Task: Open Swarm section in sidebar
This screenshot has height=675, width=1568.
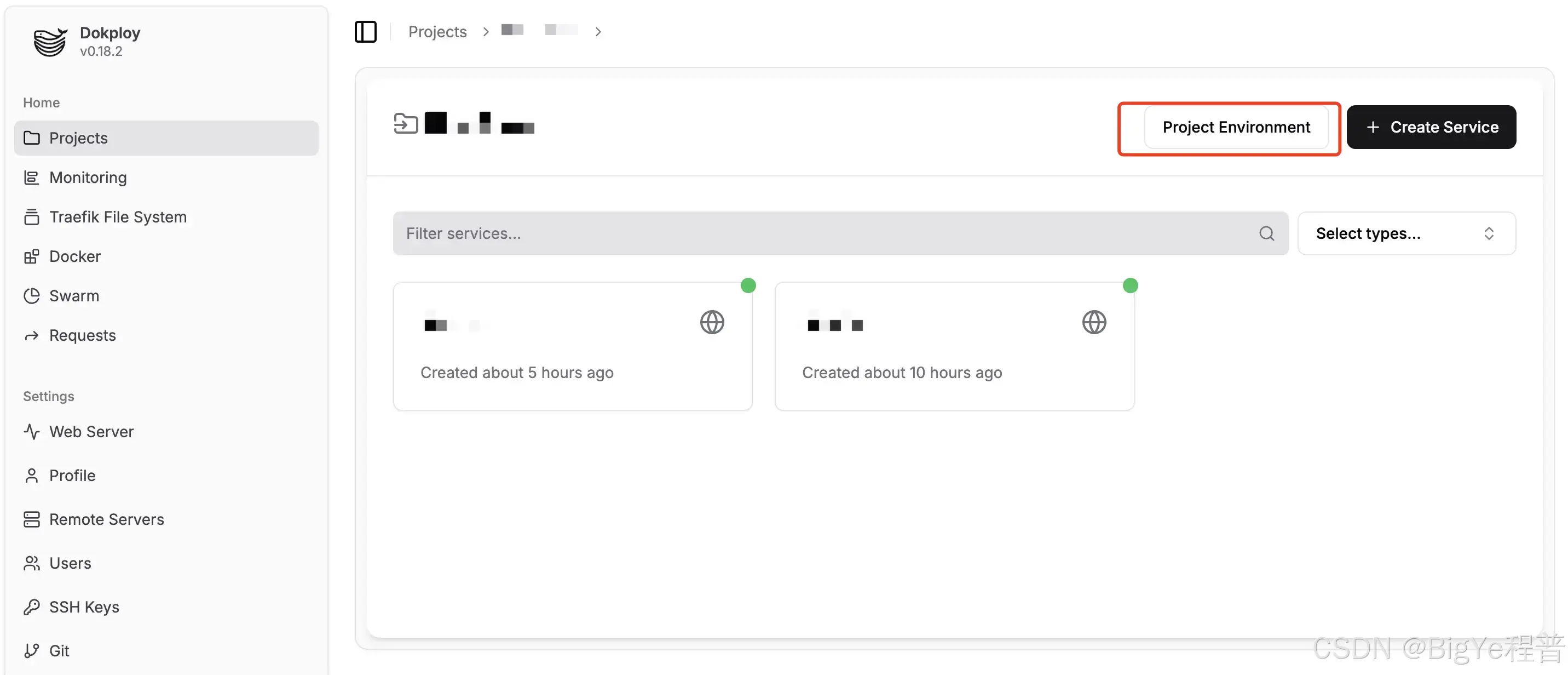Action: pos(74,296)
